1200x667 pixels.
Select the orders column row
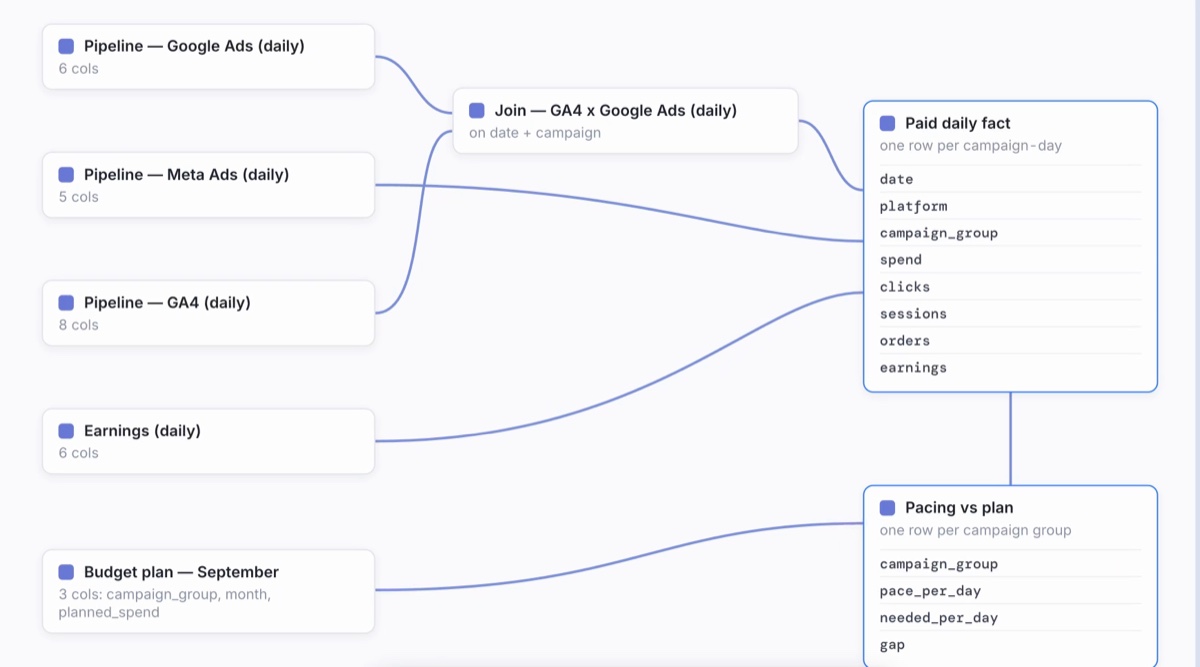coord(1010,341)
